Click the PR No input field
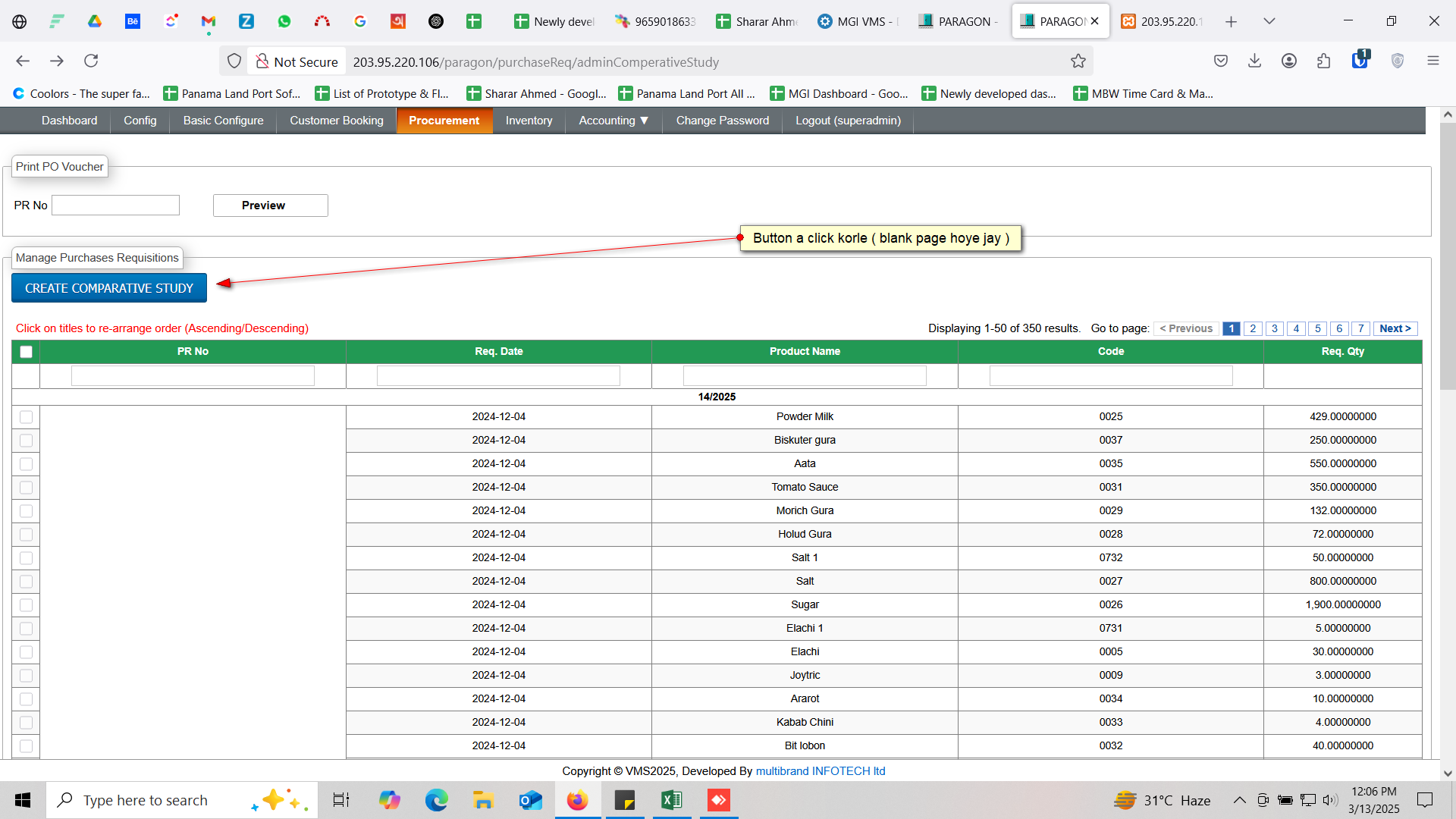Viewport: 1456px width, 819px height. (115, 206)
